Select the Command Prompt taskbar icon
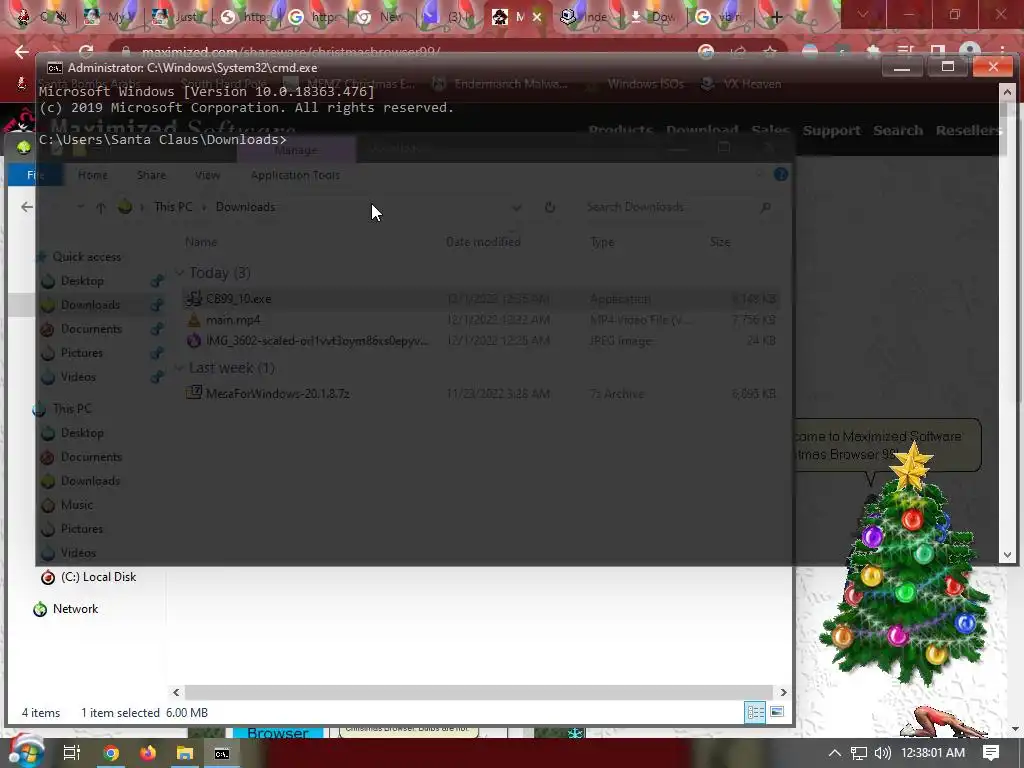This screenshot has width=1024, height=768. pyautogui.click(x=222, y=753)
